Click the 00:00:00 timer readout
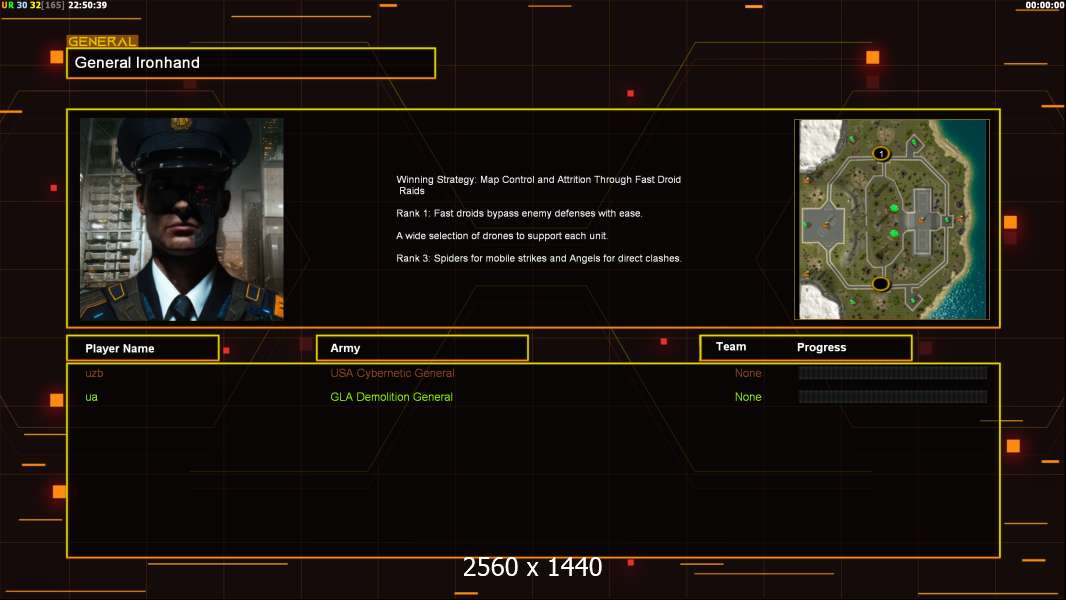Image resolution: width=1066 pixels, height=600 pixels. 1045,5
